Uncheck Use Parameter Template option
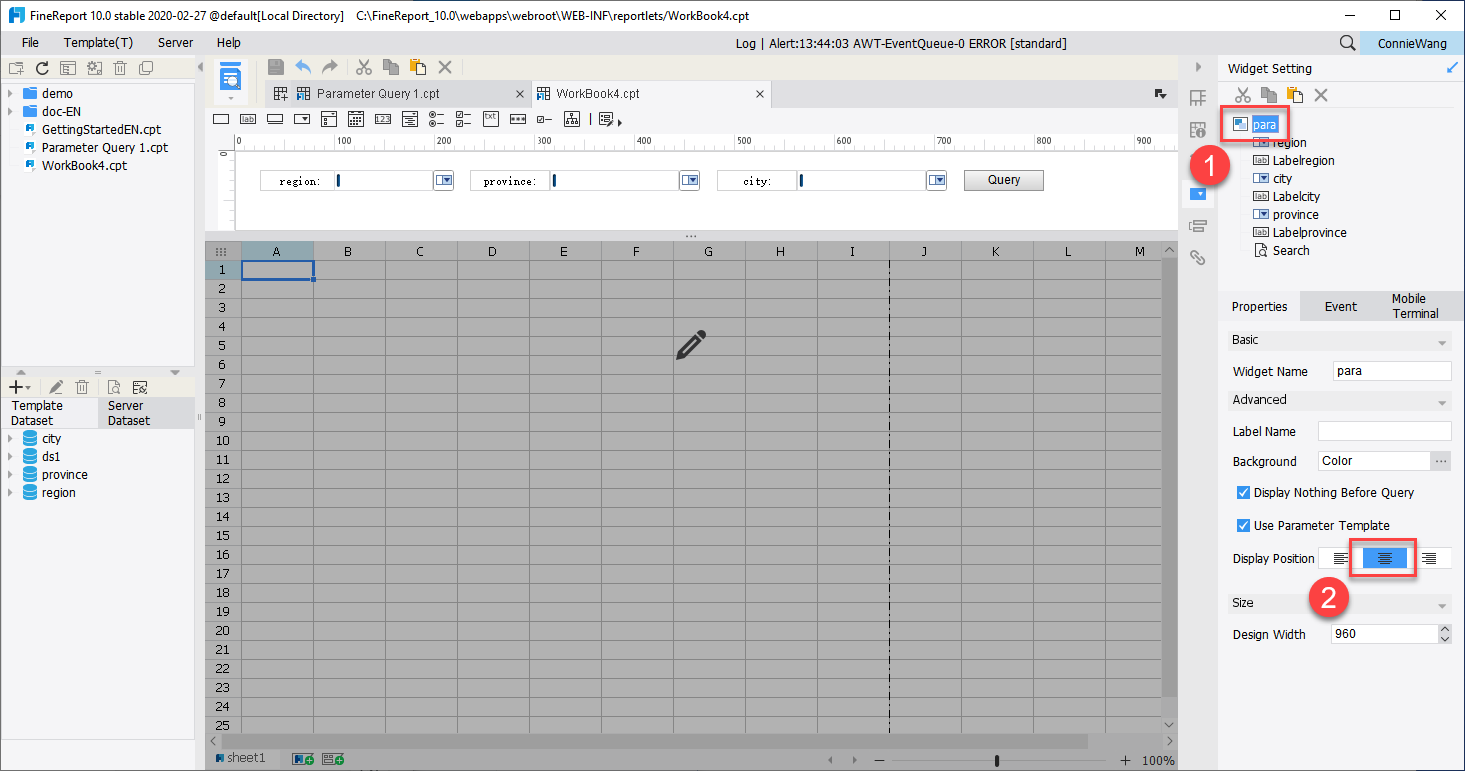 (x=1244, y=525)
